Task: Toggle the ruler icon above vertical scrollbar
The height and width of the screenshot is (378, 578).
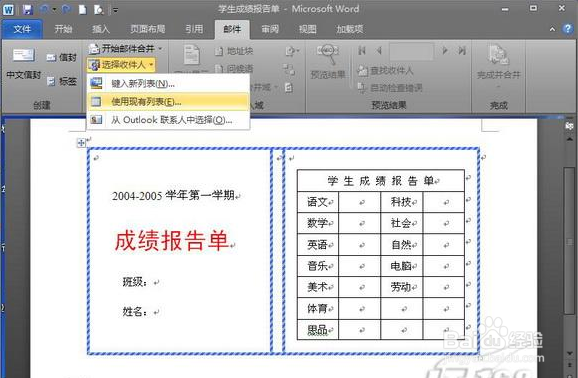Action: tap(569, 126)
